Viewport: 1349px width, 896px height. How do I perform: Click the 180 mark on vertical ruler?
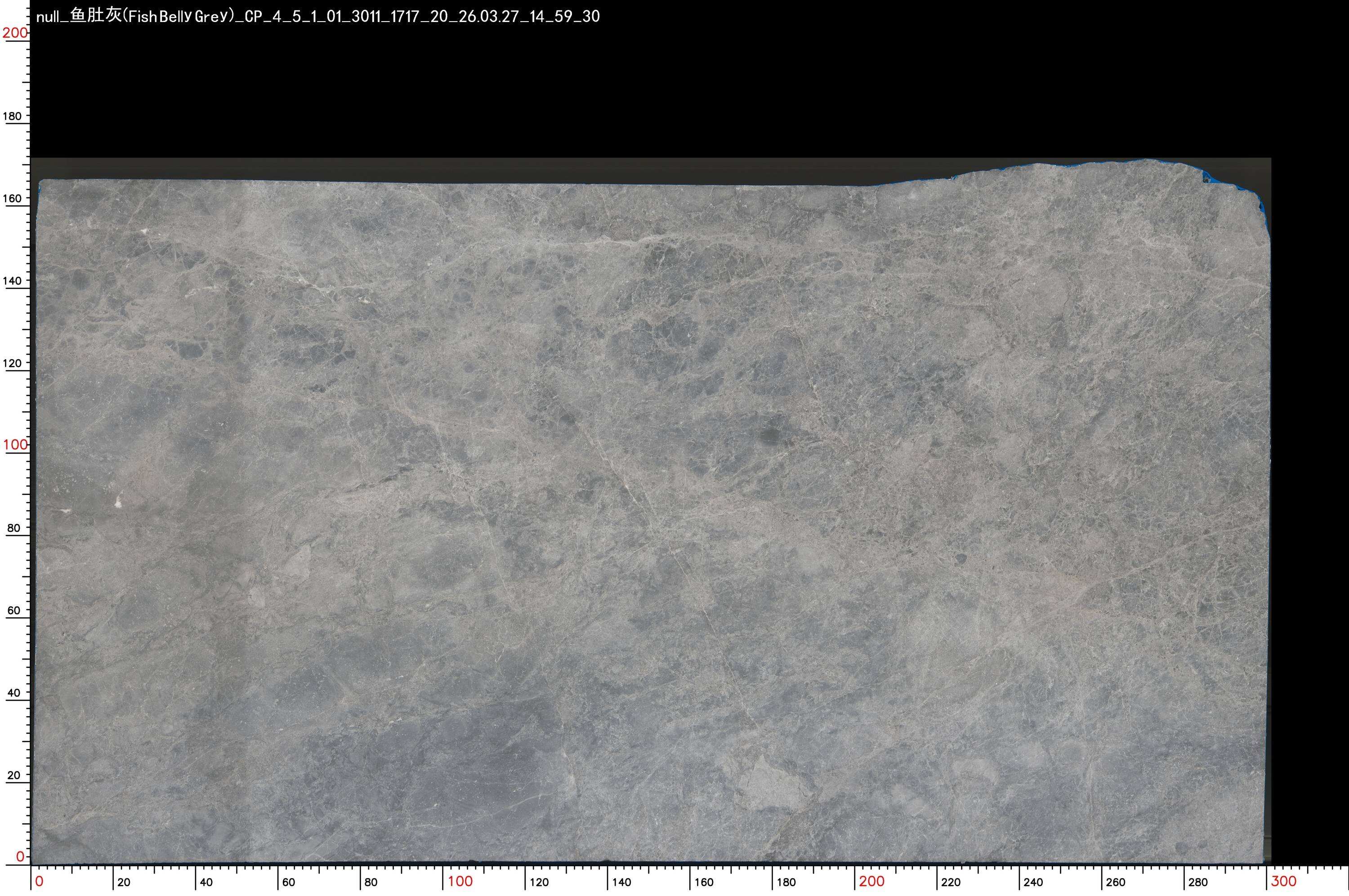click(x=13, y=116)
